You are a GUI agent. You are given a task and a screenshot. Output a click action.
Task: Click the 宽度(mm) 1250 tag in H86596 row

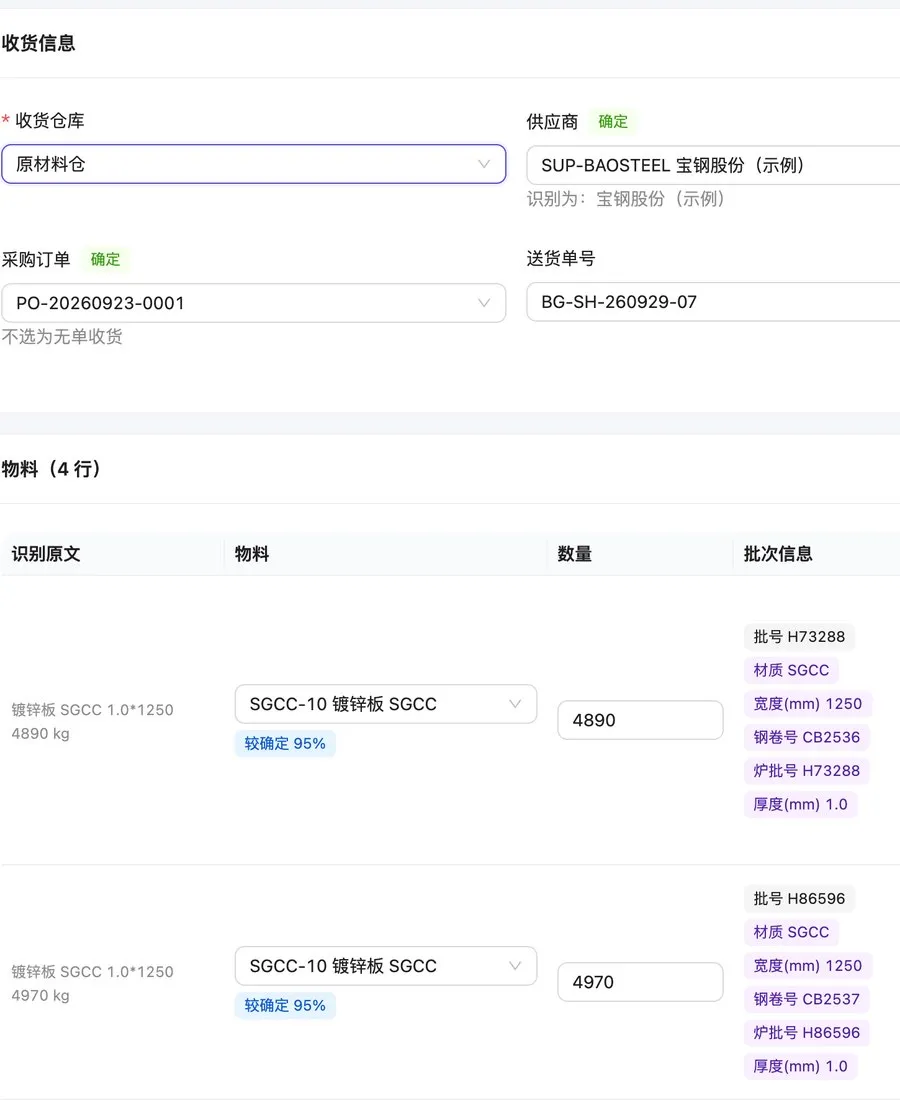[808, 965]
